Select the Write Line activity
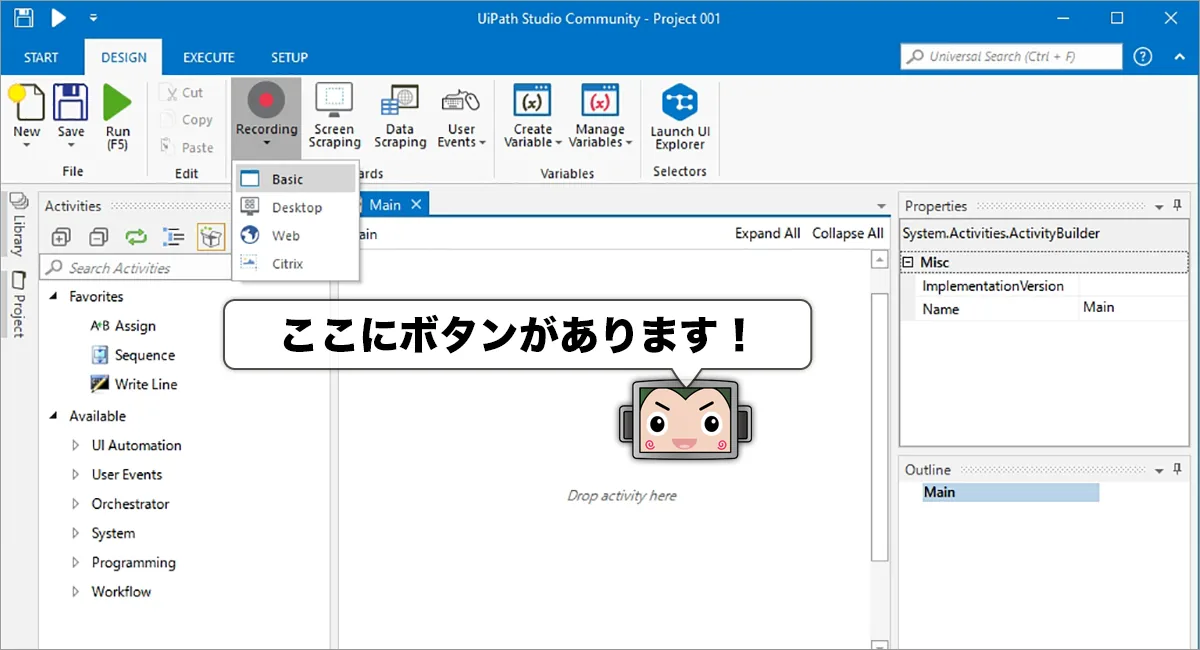1200x650 pixels. coord(134,384)
